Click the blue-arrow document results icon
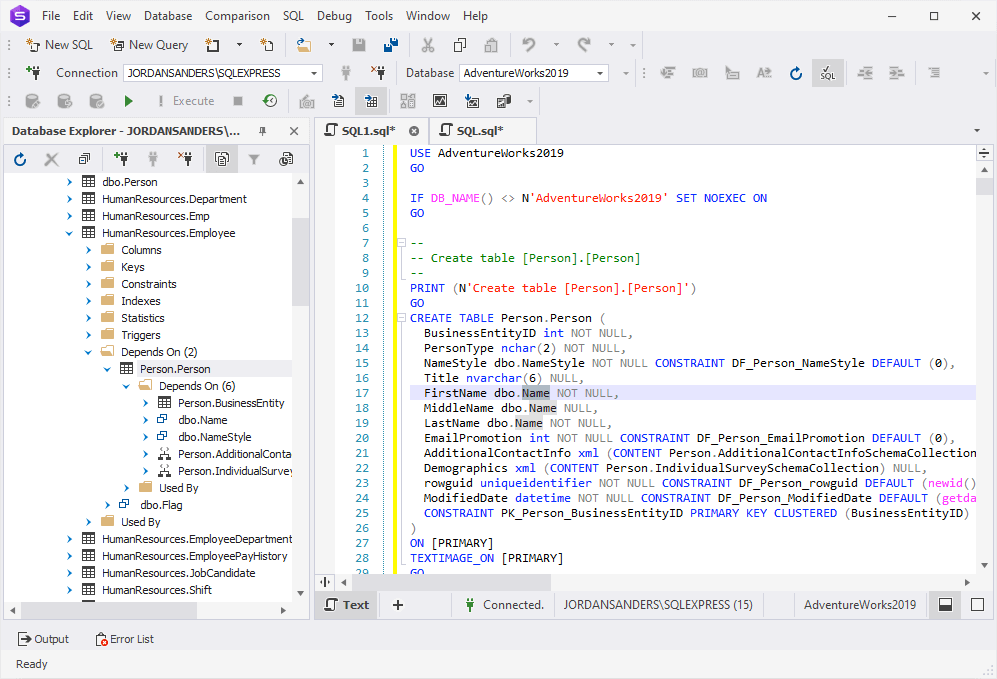Screen dimensions: 997x679 click(x=338, y=101)
